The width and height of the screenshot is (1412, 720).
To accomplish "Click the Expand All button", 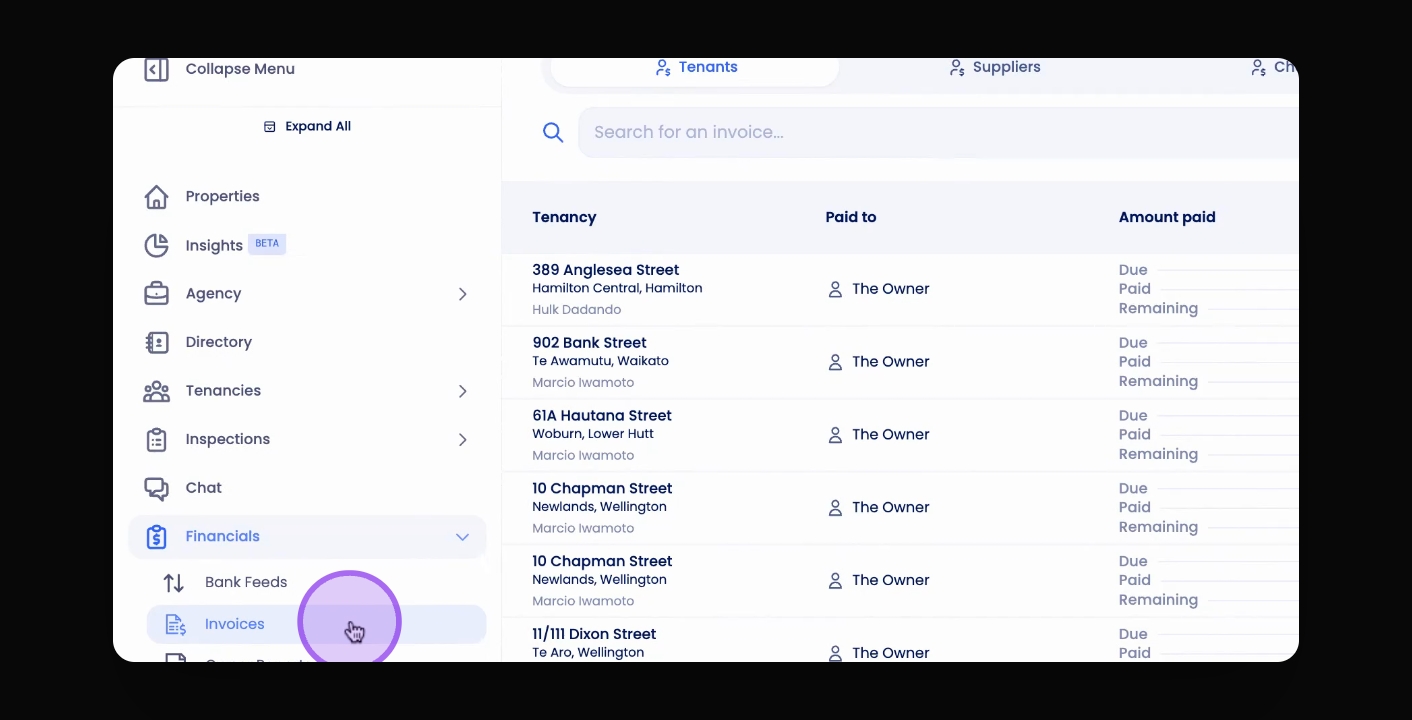I will pos(307,127).
